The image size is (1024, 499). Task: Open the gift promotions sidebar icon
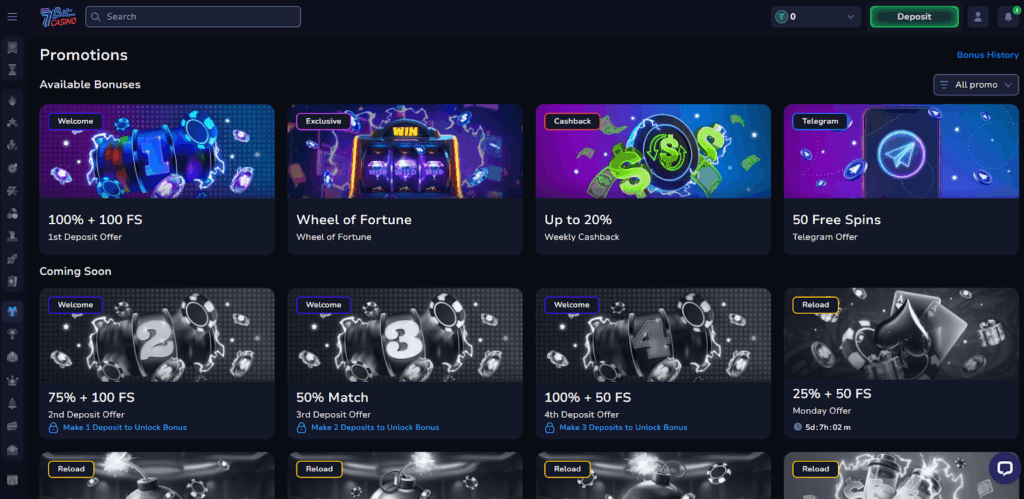click(x=12, y=312)
